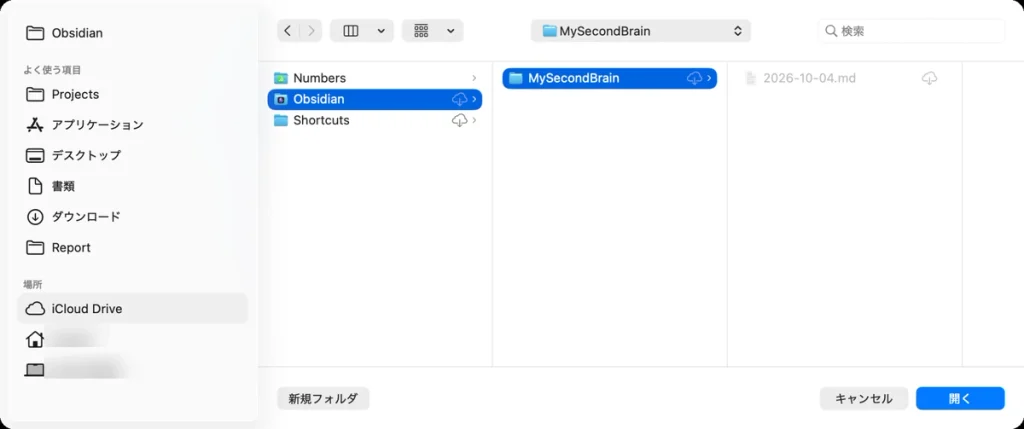Click the 2026-10-04.md document icon
This screenshot has width=1024, height=429.
751,78
